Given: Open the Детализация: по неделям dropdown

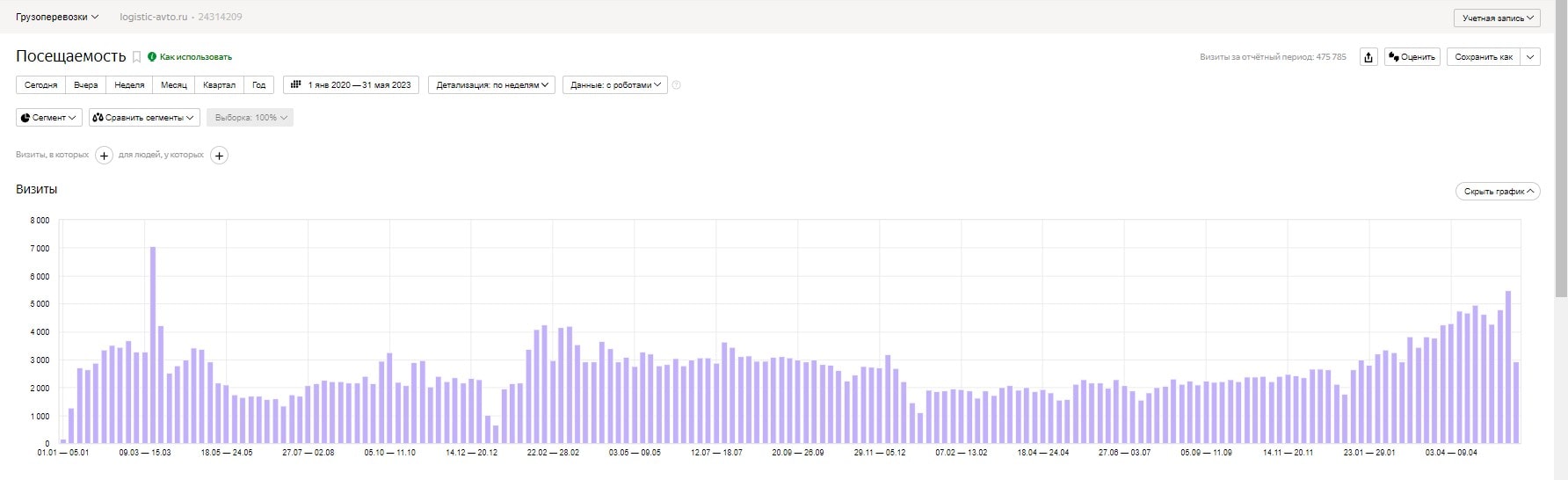Looking at the screenshot, I should click(x=491, y=85).
